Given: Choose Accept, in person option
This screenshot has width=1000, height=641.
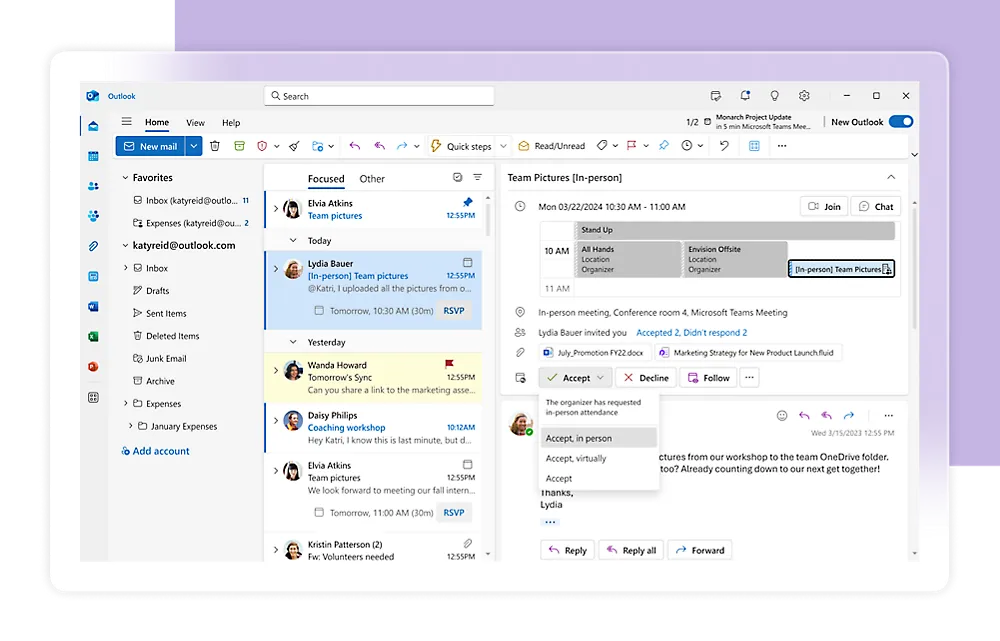Looking at the screenshot, I should tap(598, 438).
